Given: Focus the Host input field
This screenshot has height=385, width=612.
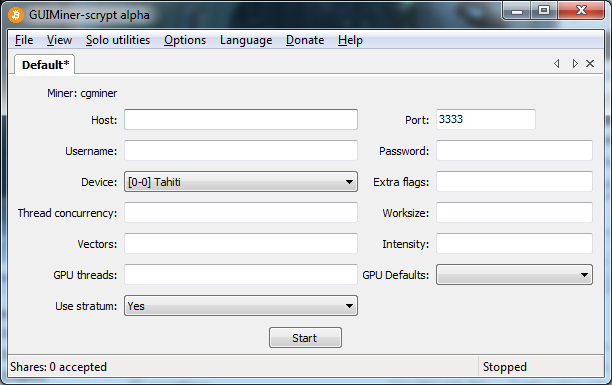Looking at the screenshot, I should tap(241, 119).
